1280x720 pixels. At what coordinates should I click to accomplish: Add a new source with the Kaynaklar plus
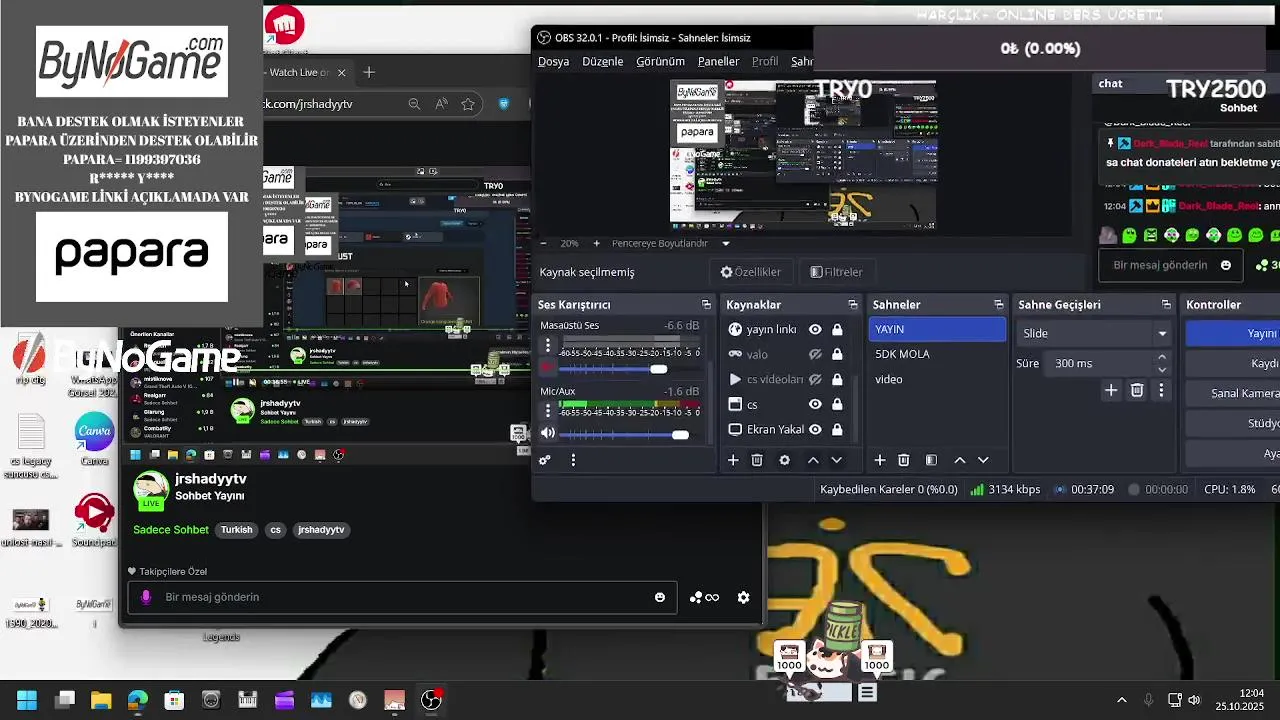click(733, 460)
